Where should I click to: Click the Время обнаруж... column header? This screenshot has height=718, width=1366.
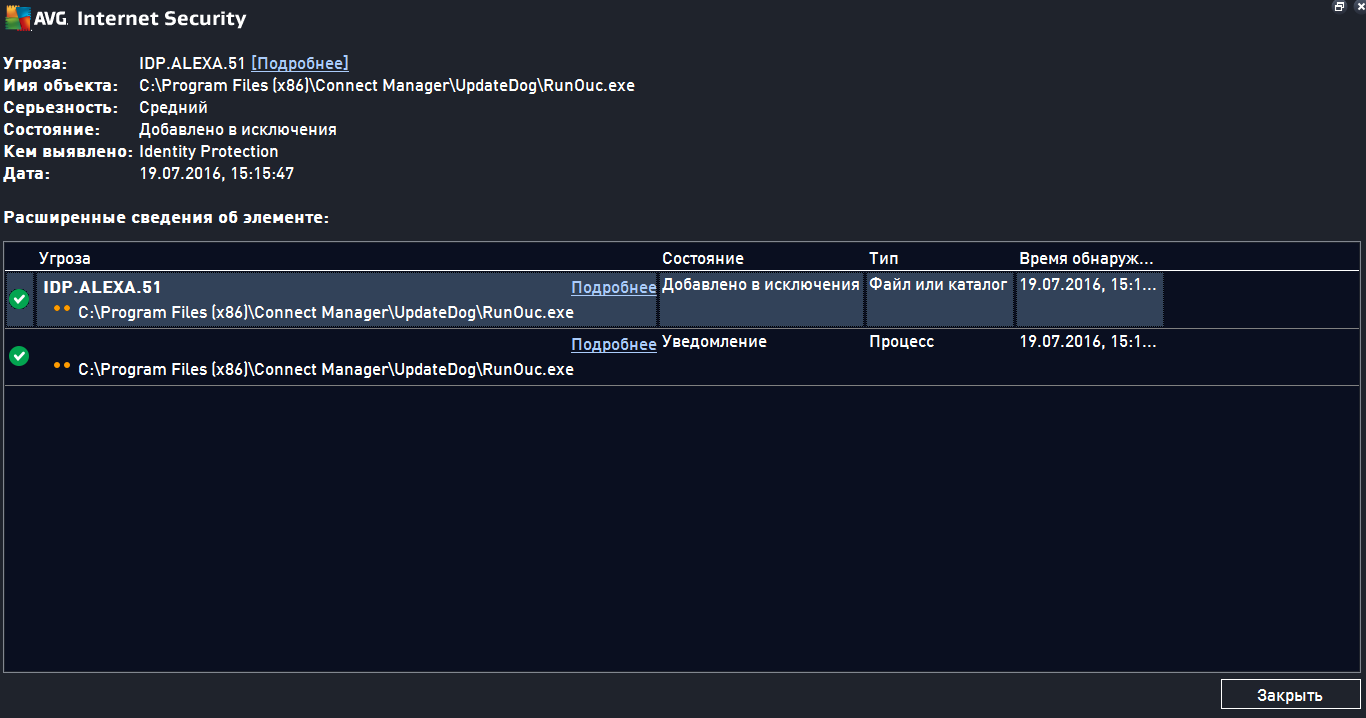[1086, 258]
